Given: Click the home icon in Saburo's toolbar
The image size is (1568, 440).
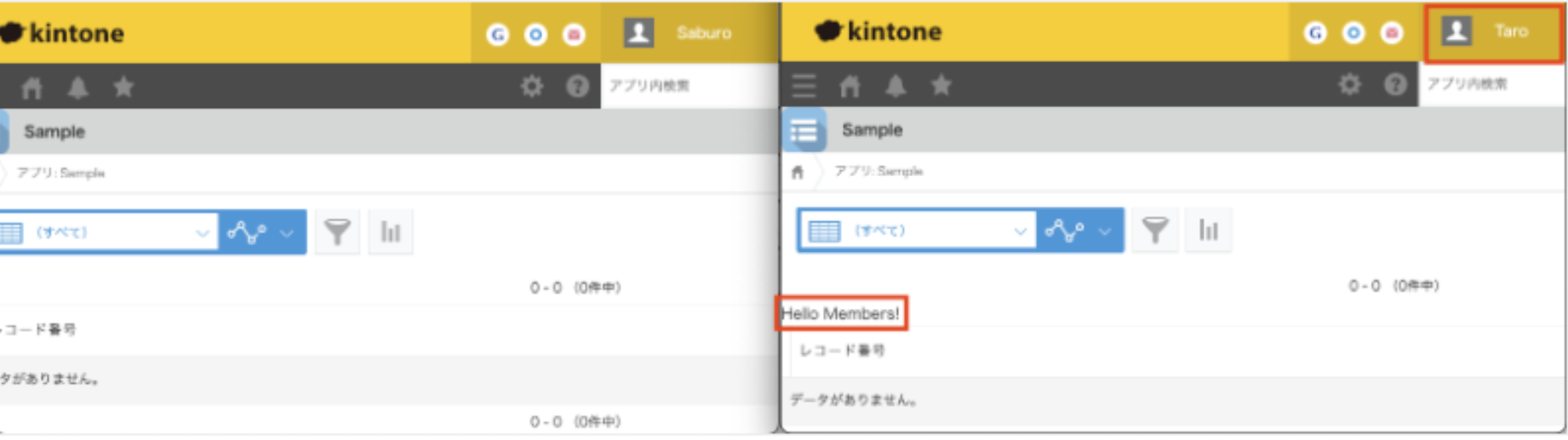Looking at the screenshot, I should tap(32, 88).
